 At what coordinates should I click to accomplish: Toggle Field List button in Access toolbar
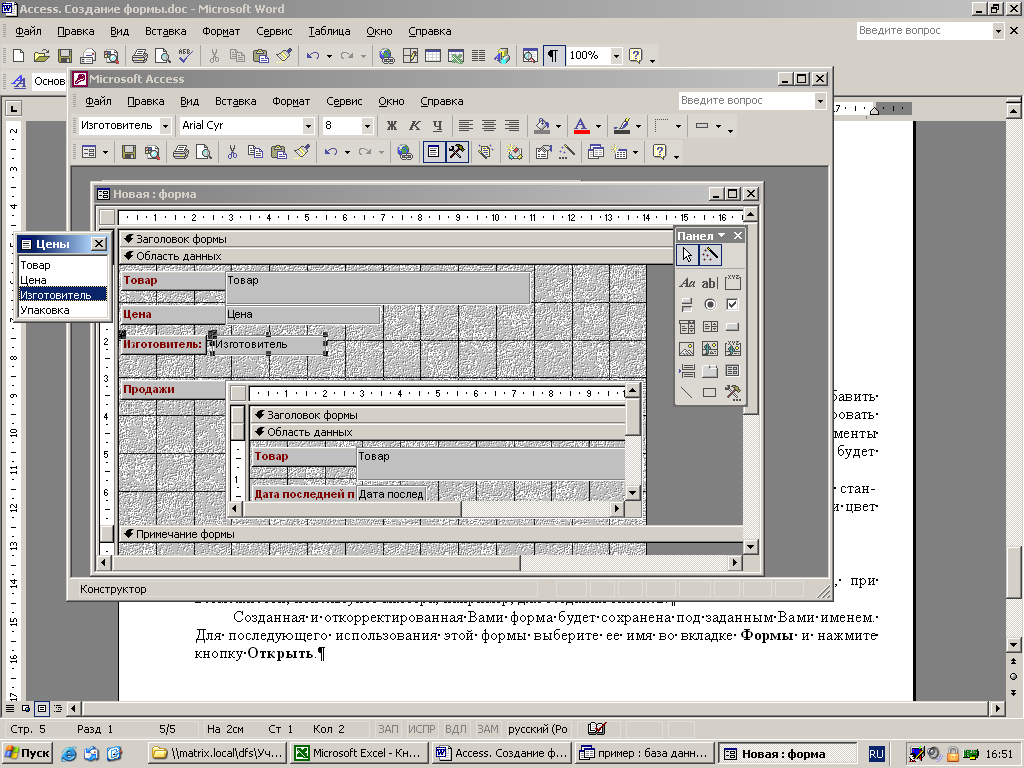click(433, 152)
